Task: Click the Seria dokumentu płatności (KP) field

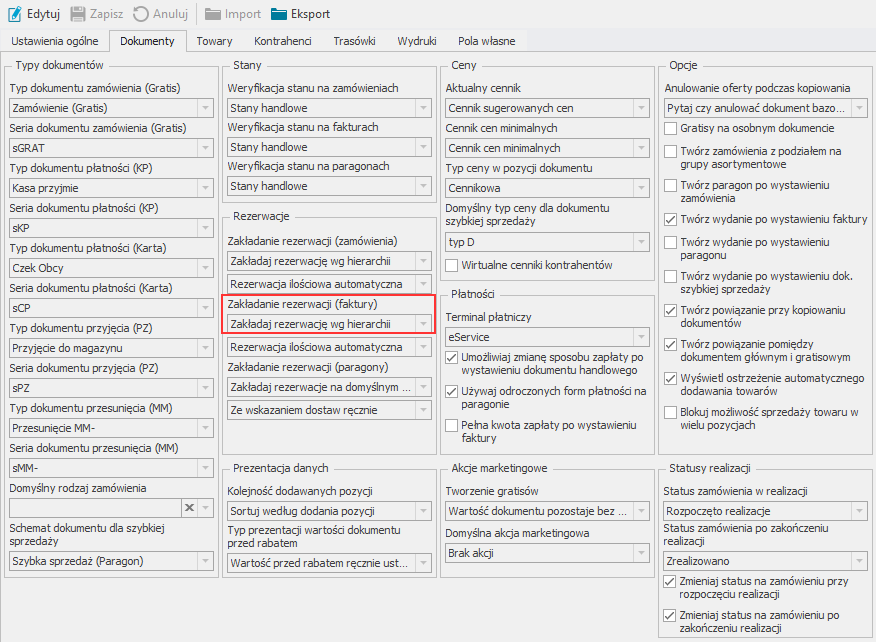Action: [x=102, y=227]
